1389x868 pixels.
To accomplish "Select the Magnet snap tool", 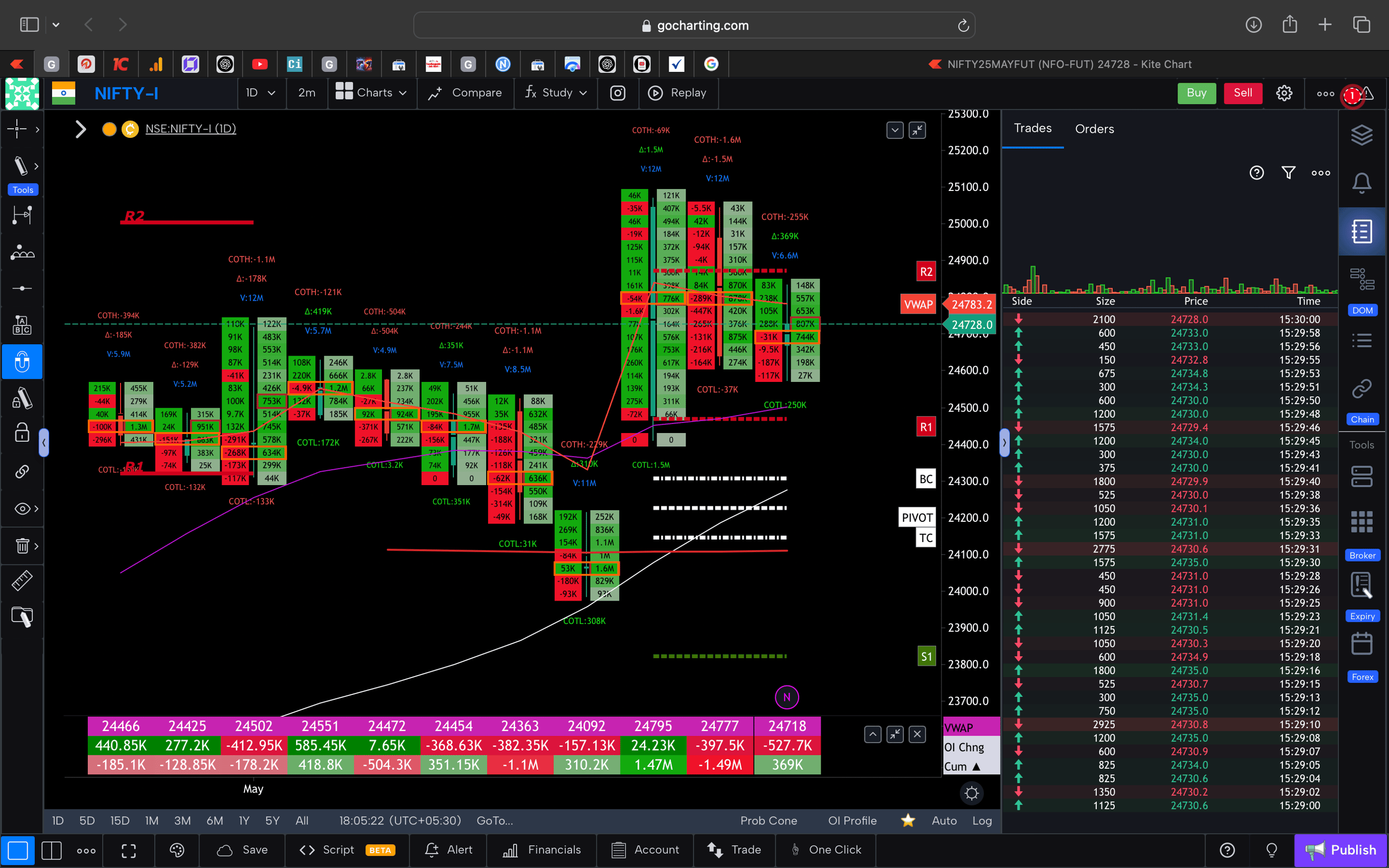I will (x=22, y=362).
